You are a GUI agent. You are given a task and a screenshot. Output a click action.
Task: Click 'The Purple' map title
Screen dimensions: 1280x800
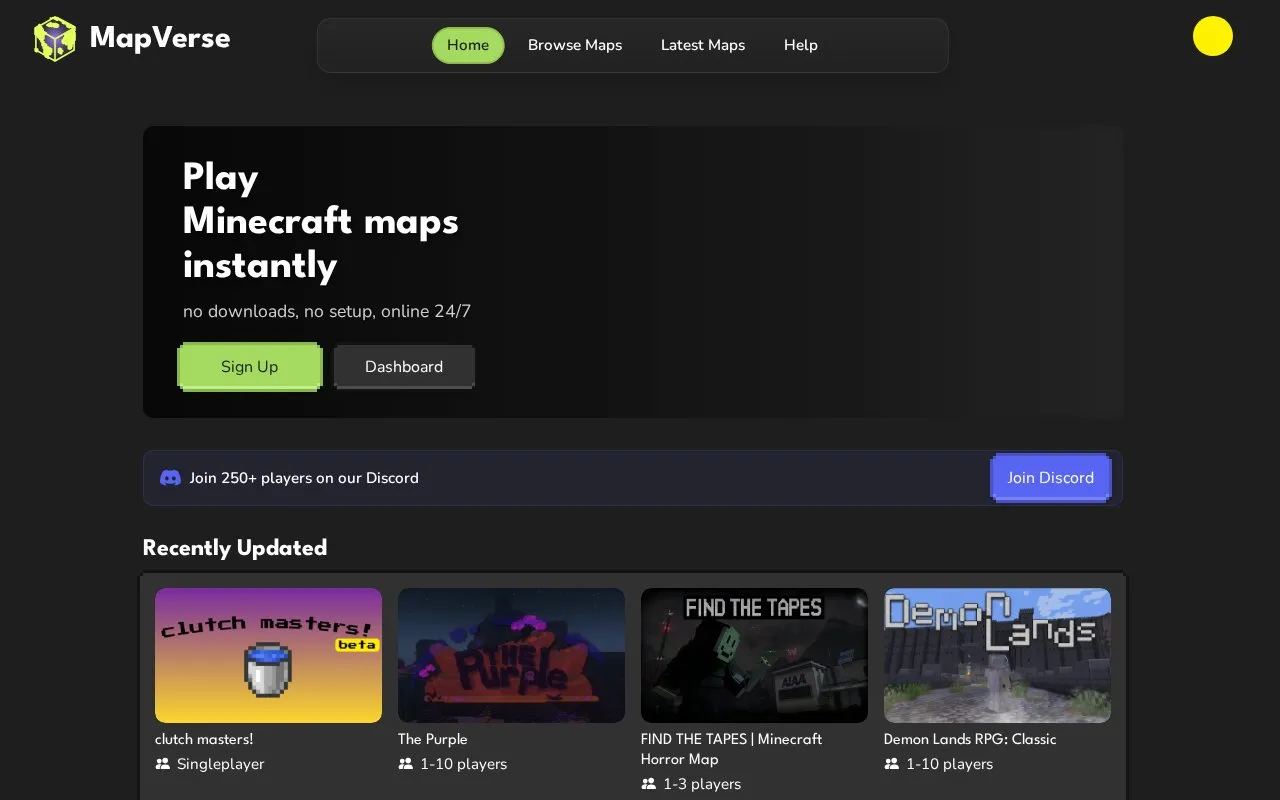click(x=433, y=739)
